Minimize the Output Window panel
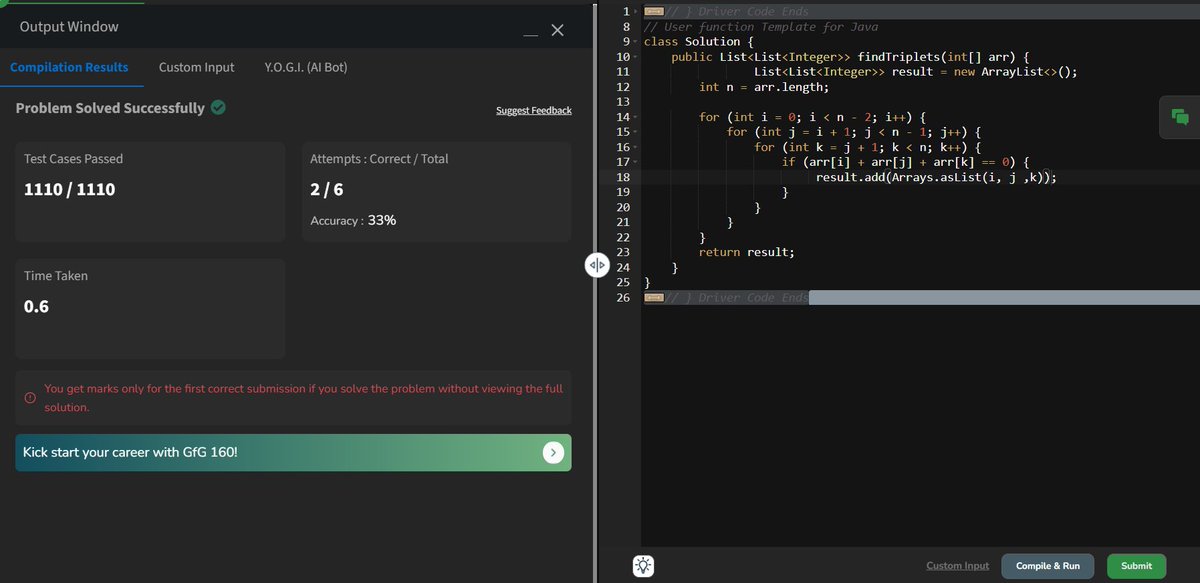This screenshot has width=1200, height=583. click(x=530, y=37)
